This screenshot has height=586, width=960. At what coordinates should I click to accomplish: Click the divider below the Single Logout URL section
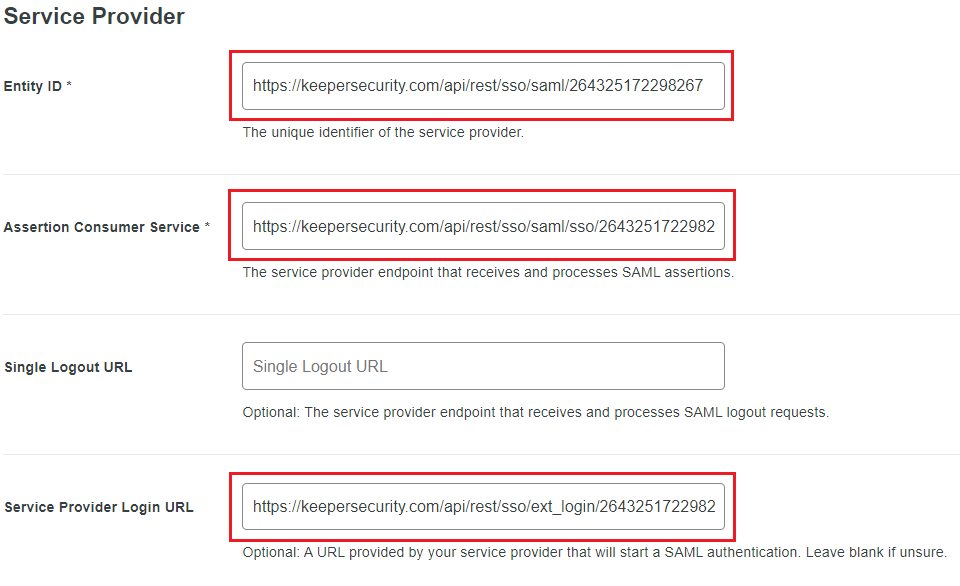[480, 455]
